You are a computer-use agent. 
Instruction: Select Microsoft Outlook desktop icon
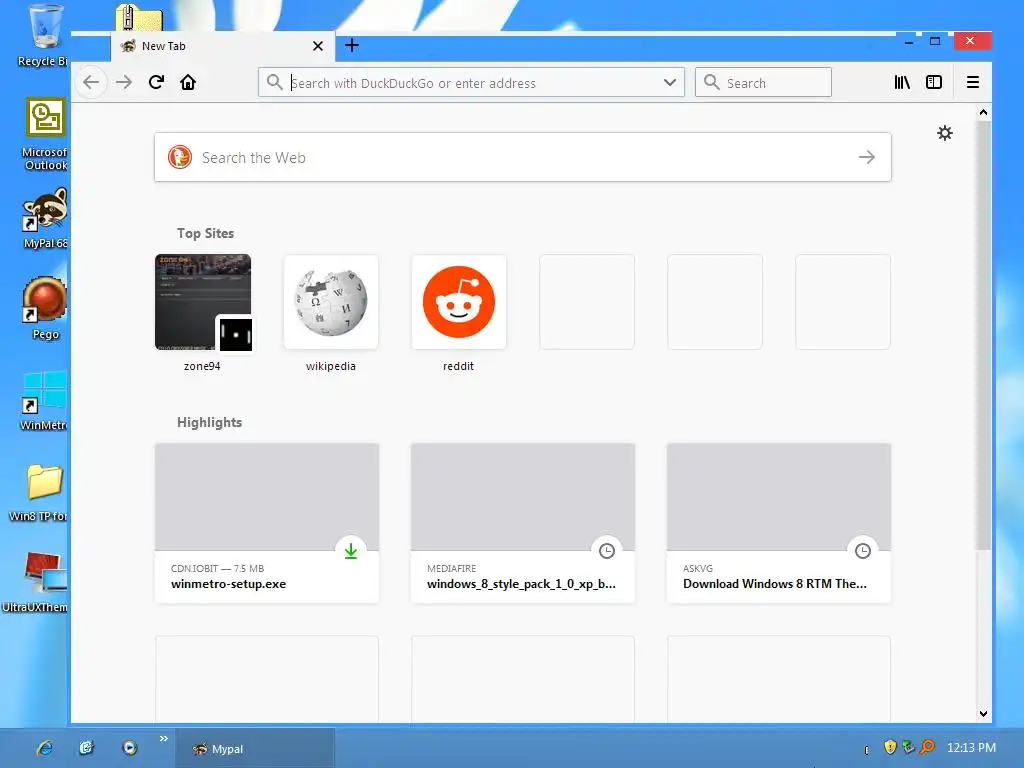coord(44,134)
